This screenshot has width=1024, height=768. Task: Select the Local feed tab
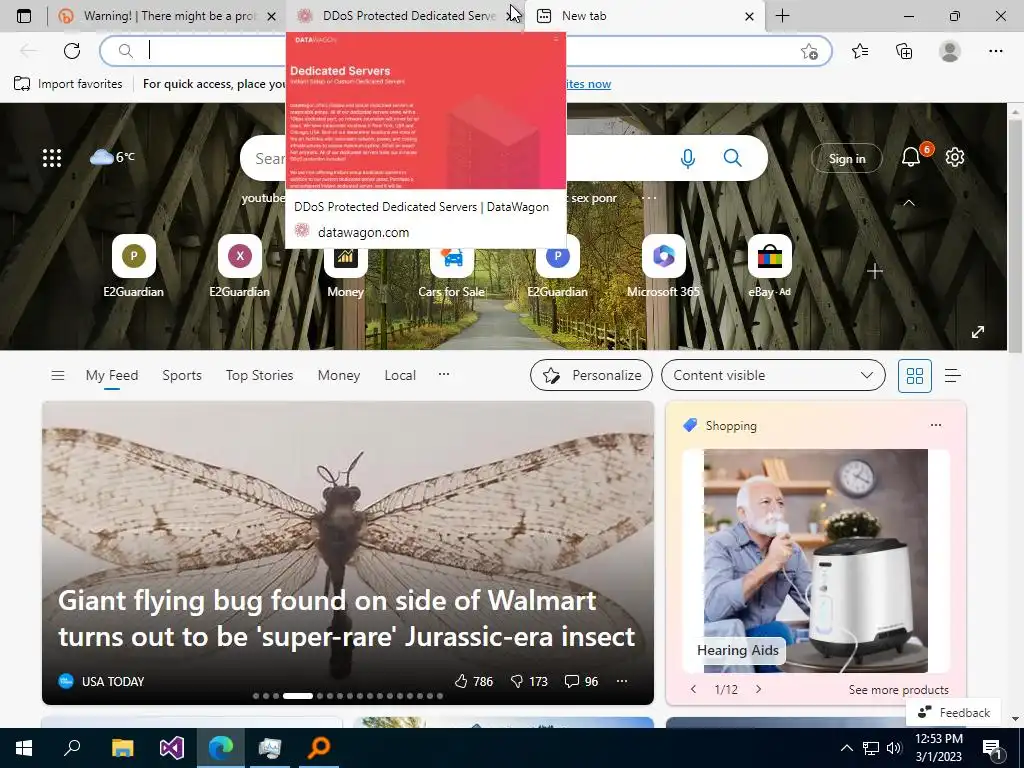[x=400, y=376]
